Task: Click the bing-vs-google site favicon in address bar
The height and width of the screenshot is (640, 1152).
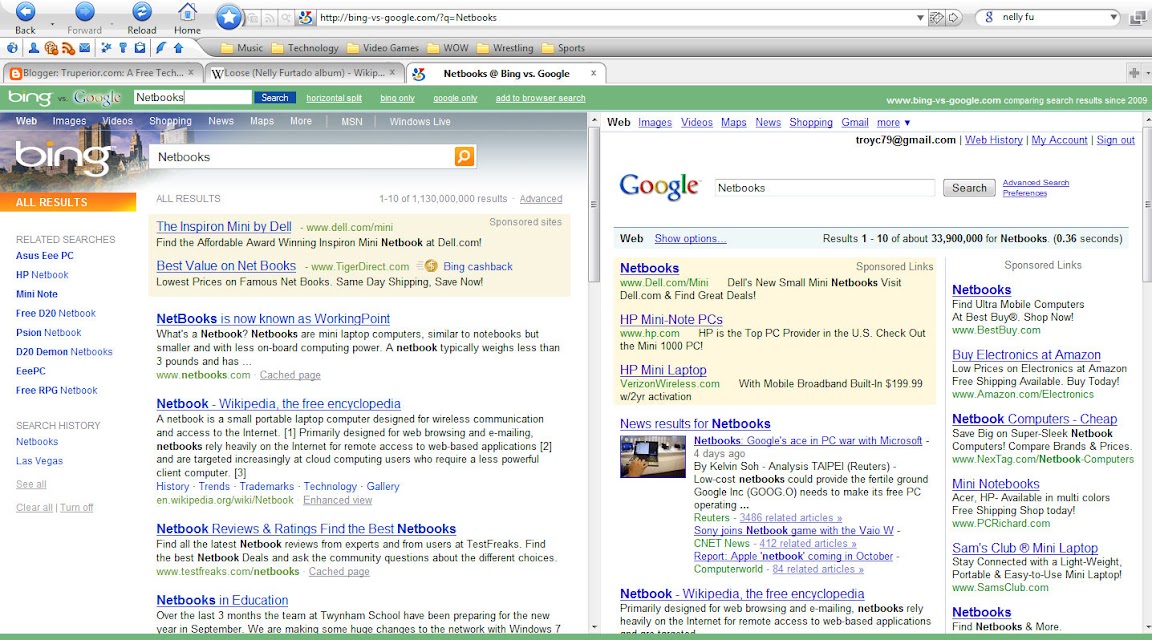Action: click(306, 18)
